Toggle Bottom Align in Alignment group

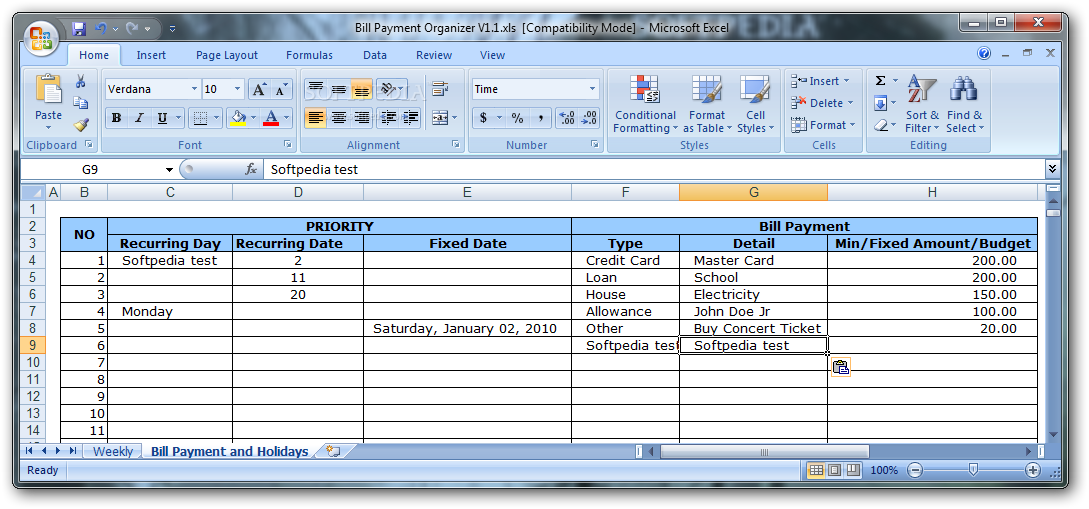(x=361, y=89)
